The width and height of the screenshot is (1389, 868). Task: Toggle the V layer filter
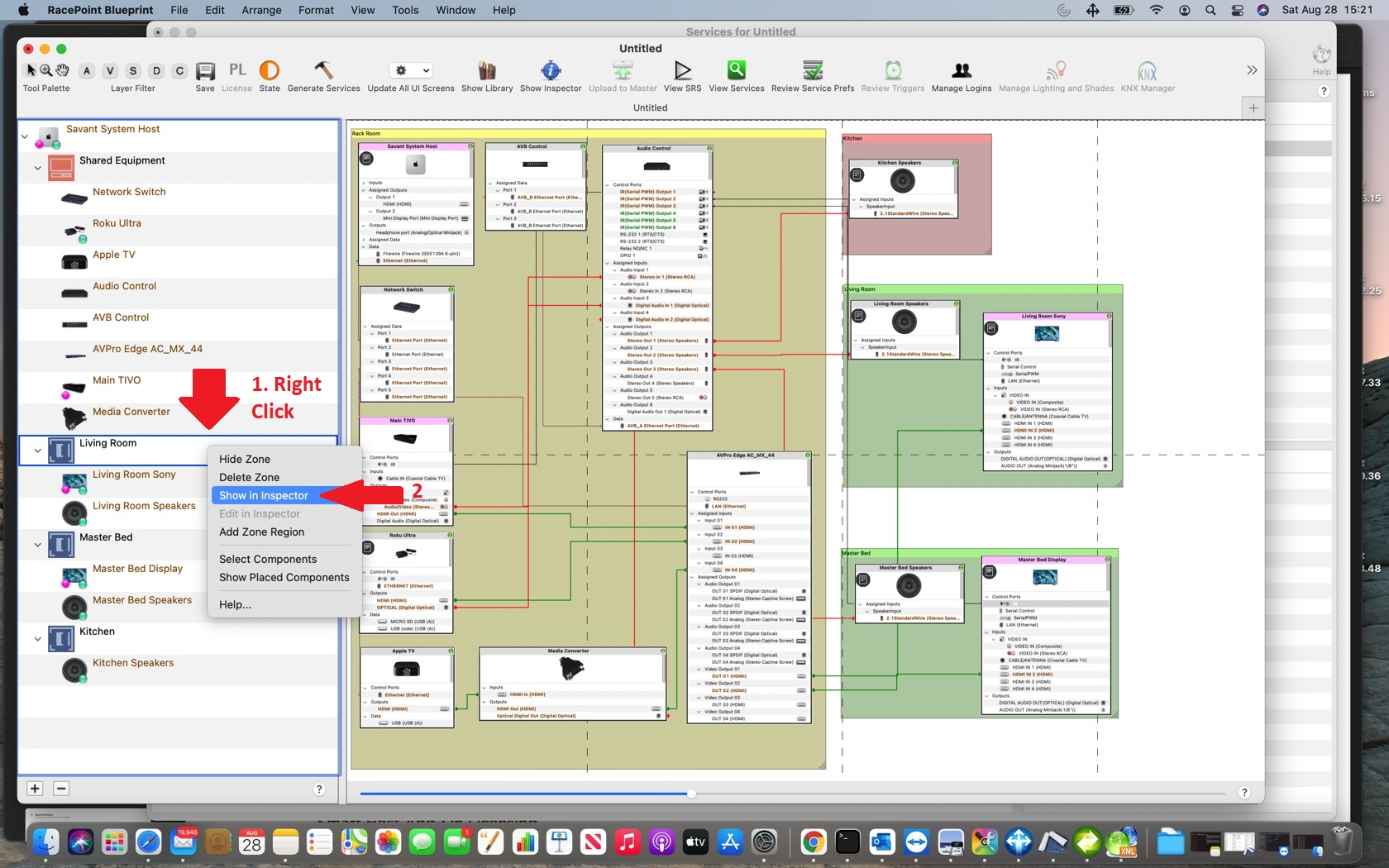tap(110, 71)
